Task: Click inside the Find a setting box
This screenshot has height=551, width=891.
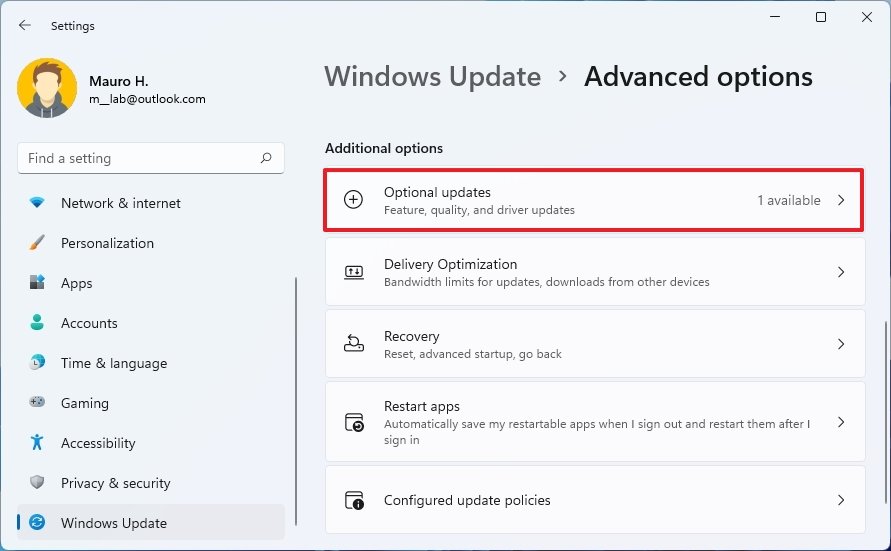Action: tap(151, 158)
